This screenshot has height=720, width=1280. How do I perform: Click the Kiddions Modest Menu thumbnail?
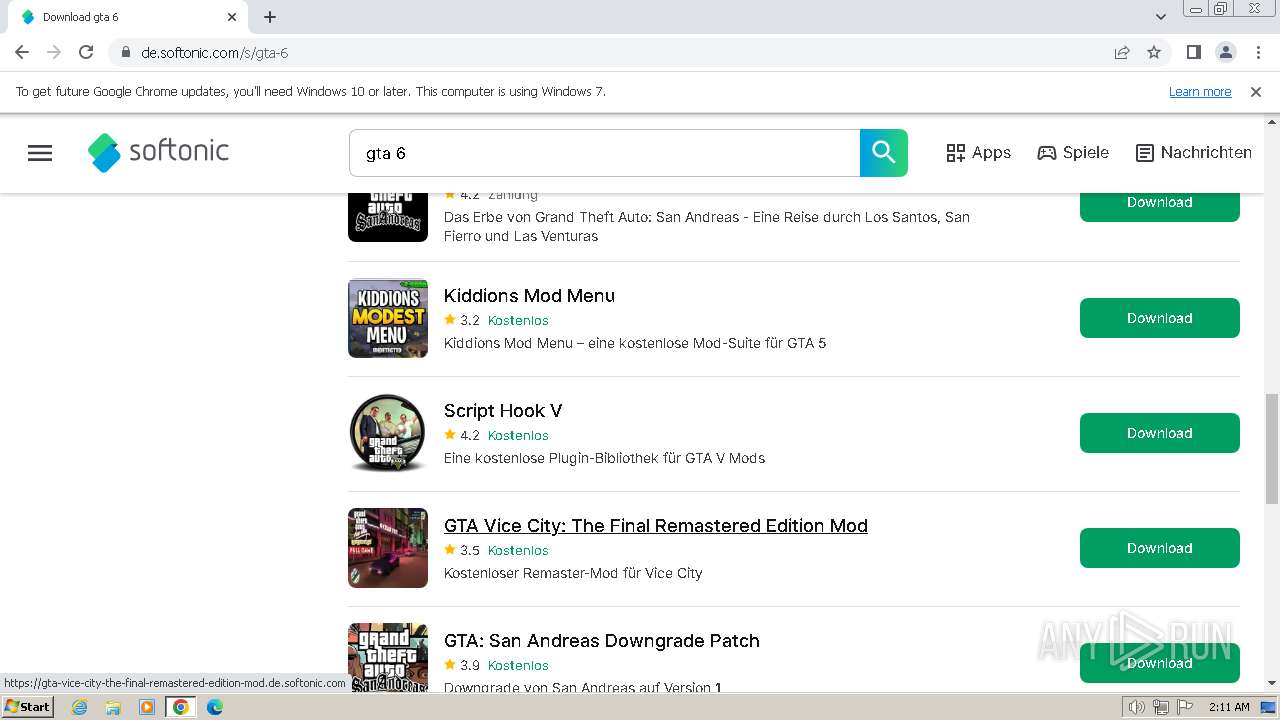(x=388, y=318)
